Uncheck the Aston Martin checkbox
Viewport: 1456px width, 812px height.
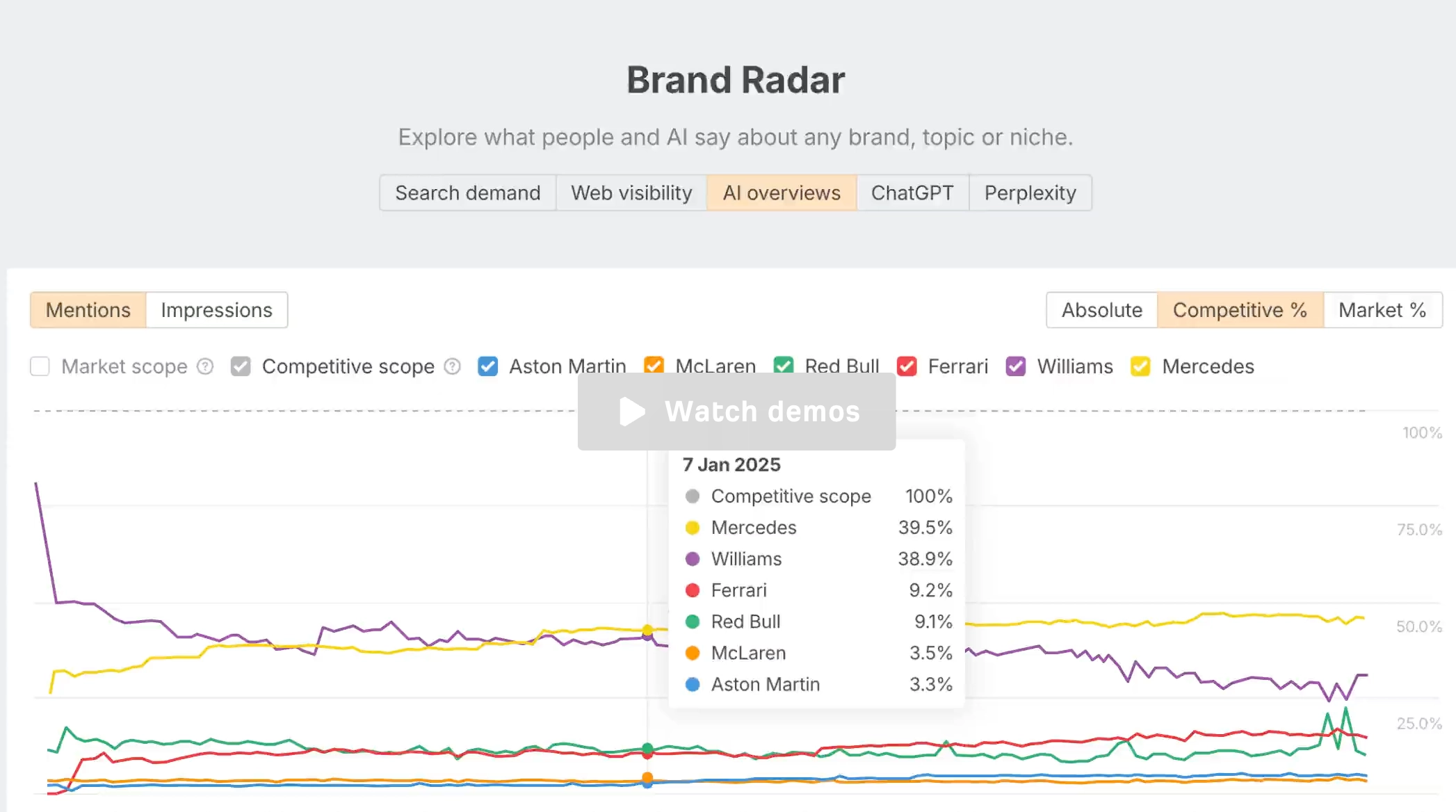pyautogui.click(x=488, y=366)
